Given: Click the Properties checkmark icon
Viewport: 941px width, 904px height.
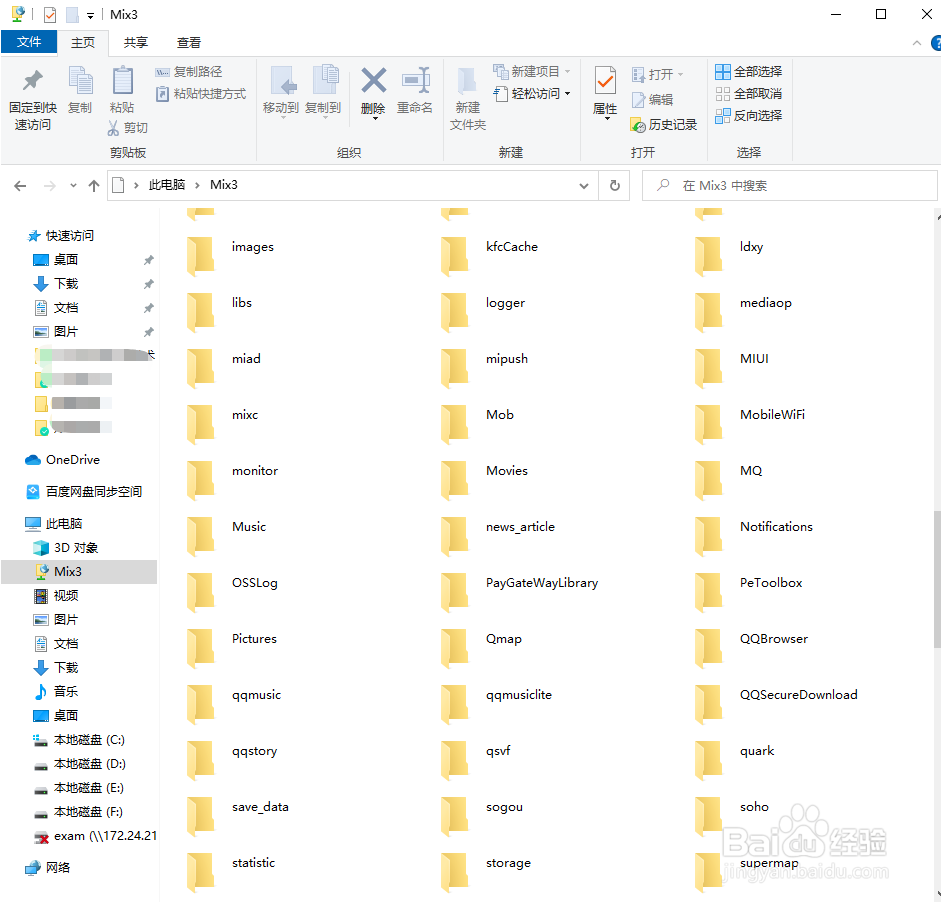Looking at the screenshot, I should [605, 80].
